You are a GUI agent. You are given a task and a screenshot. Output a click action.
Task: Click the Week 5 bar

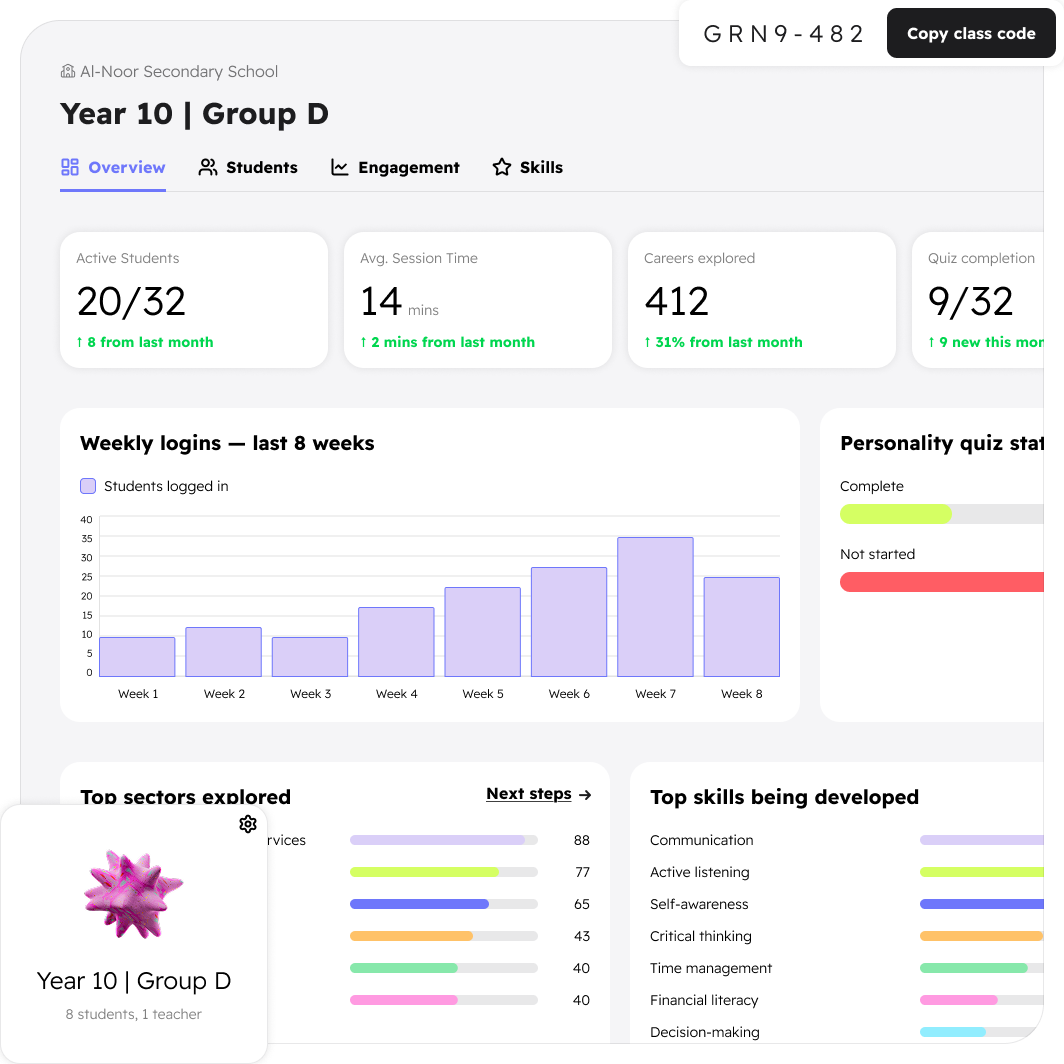coord(482,632)
